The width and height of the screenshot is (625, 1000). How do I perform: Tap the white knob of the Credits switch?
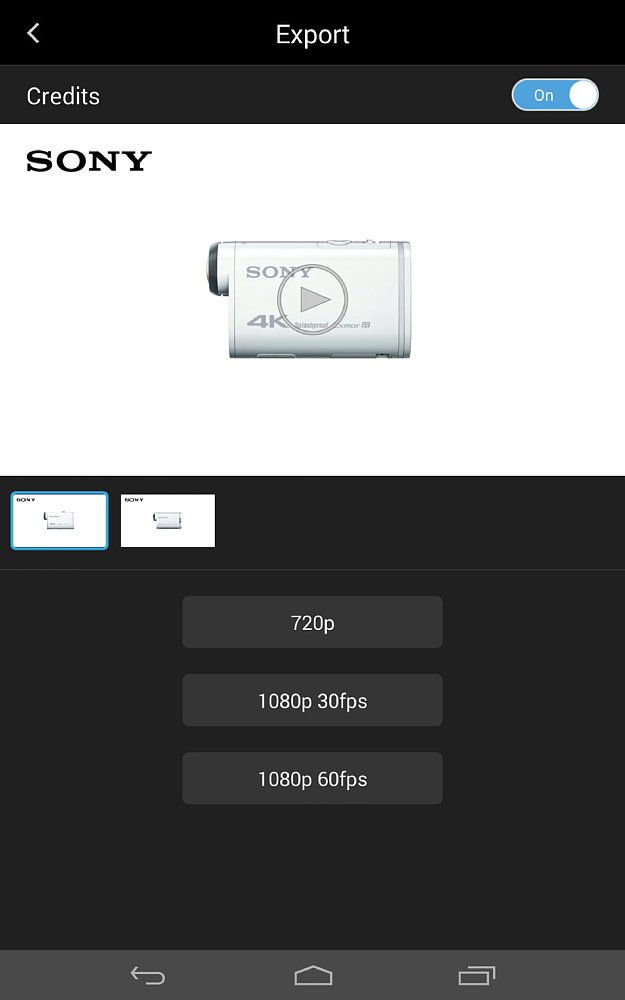582,95
